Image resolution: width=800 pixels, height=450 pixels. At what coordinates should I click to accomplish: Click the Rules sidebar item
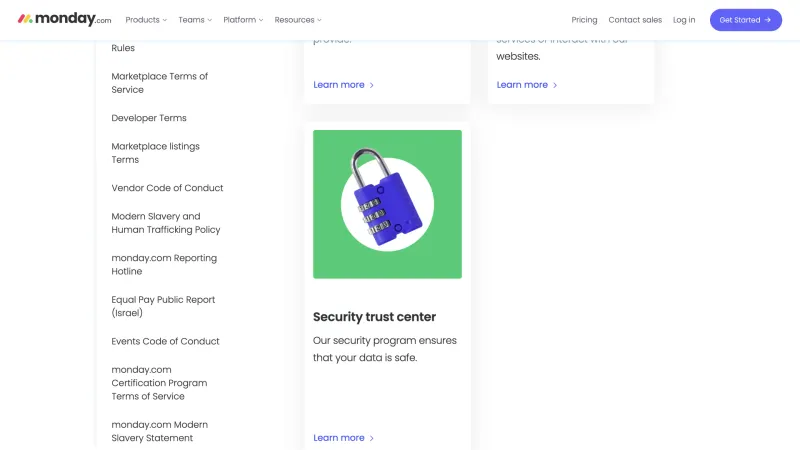(x=123, y=48)
